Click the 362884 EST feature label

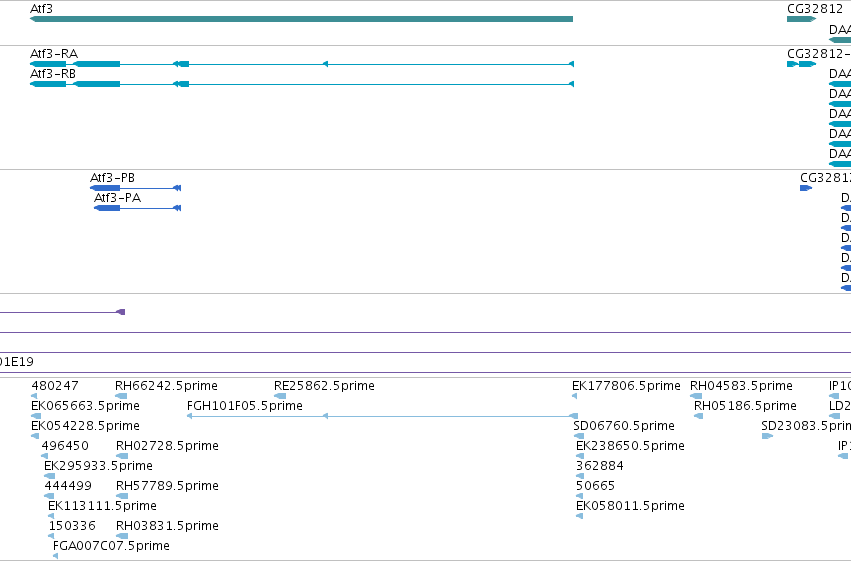(x=600, y=466)
